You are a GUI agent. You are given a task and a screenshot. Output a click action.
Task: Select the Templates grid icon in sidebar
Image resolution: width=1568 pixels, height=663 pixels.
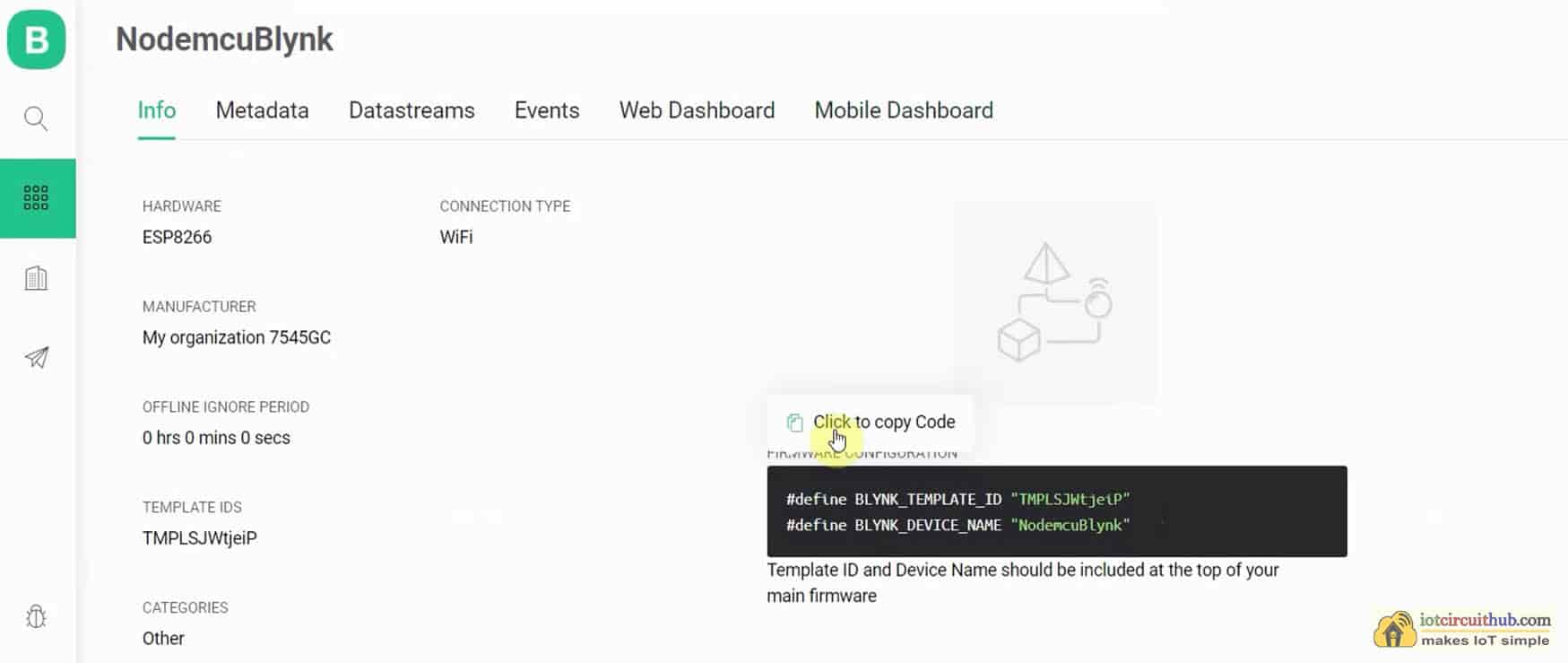[36, 198]
